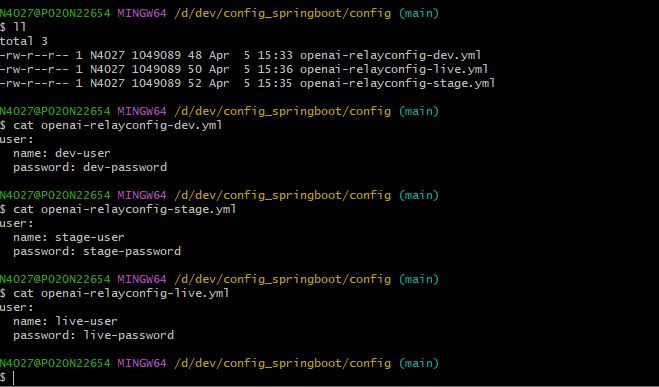This screenshot has width=659, height=387.
Task: Select openai-relayconfig-dev.yml in the ll listing
Action: point(390,55)
